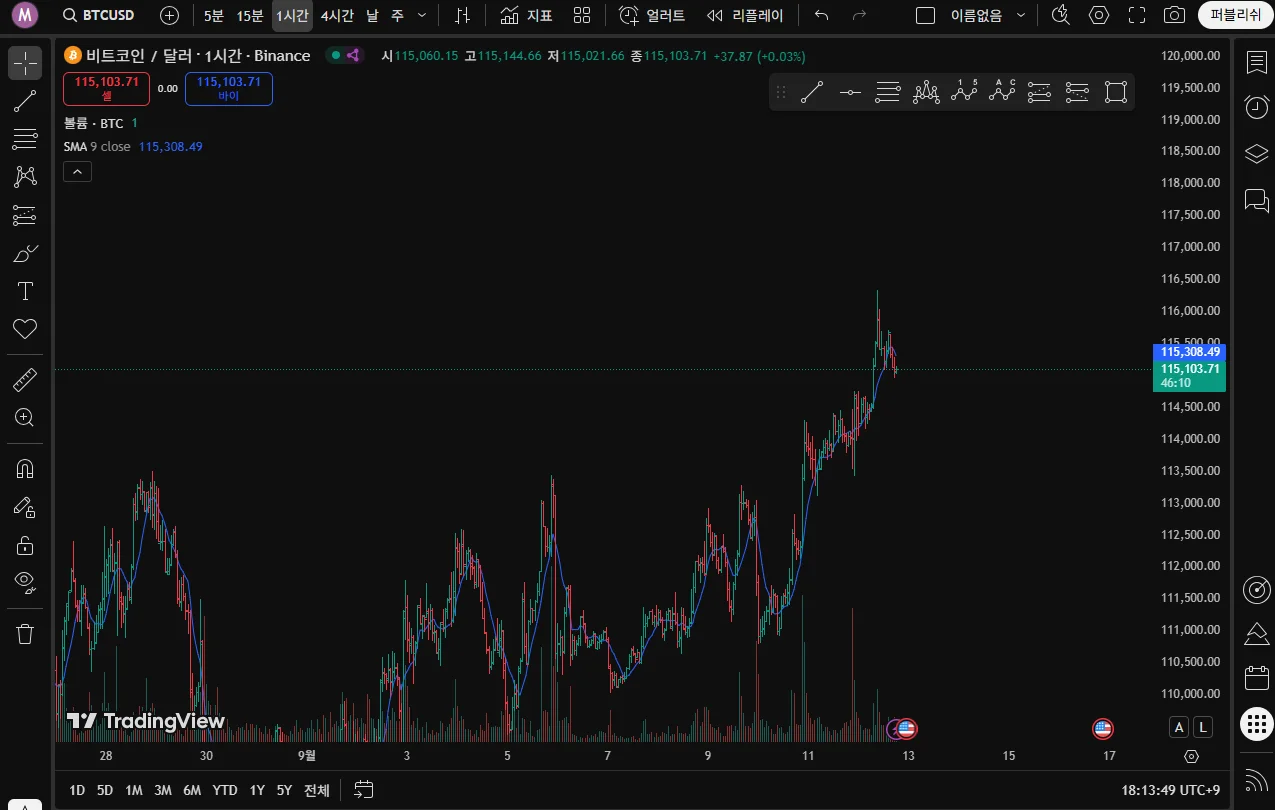This screenshot has width=1275, height=810.
Task: Pick the horizontal line in floating favorites bar
Action: coord(850,93)
